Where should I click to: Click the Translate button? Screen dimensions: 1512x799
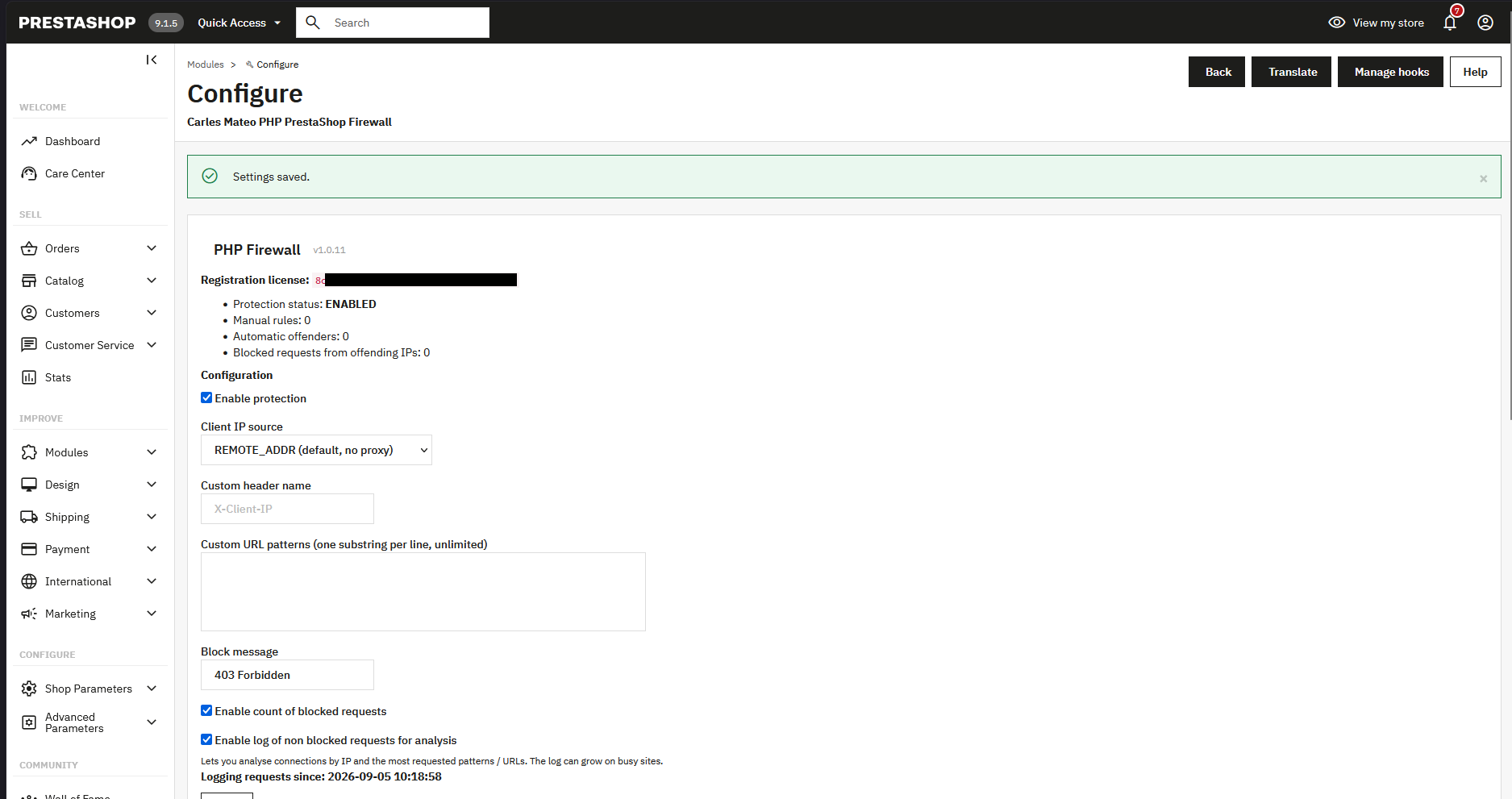pyautogui.click(x=1291, y=72)
